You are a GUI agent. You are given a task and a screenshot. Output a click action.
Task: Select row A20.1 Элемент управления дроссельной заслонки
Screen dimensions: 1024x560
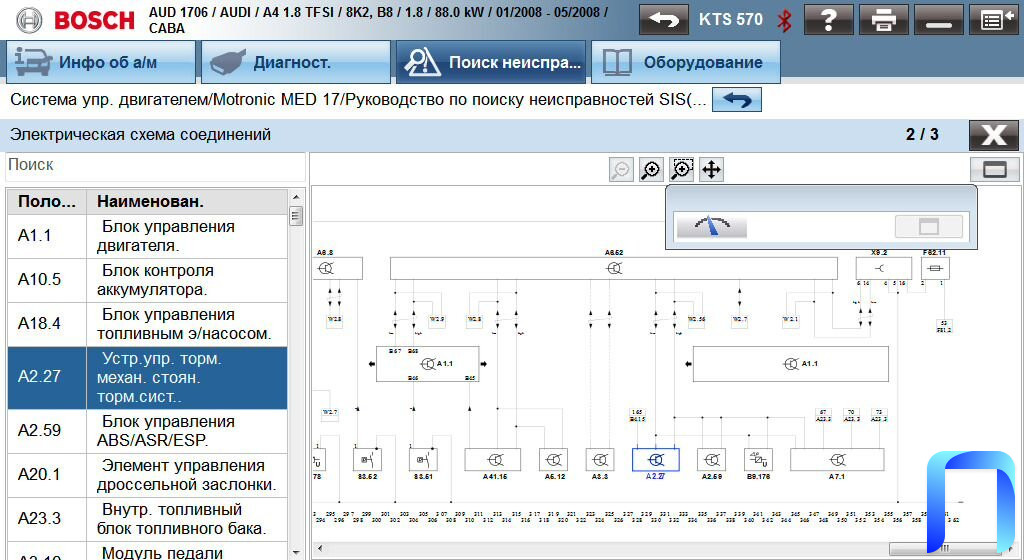pyautogui.click(x=148, y=475)
